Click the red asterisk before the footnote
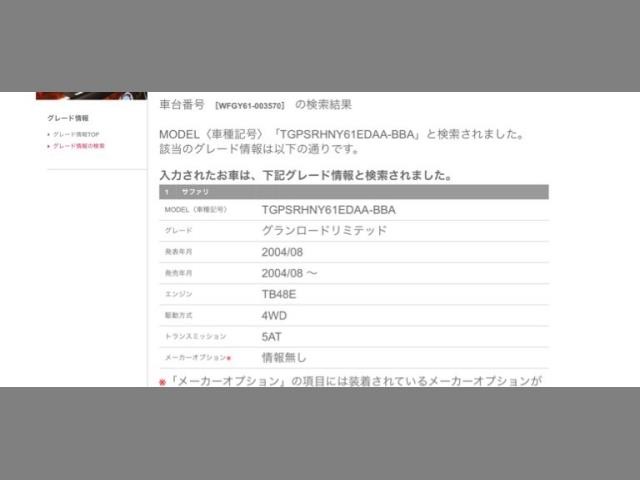This screenshot has height=480, width=640. tap(162, 382)
